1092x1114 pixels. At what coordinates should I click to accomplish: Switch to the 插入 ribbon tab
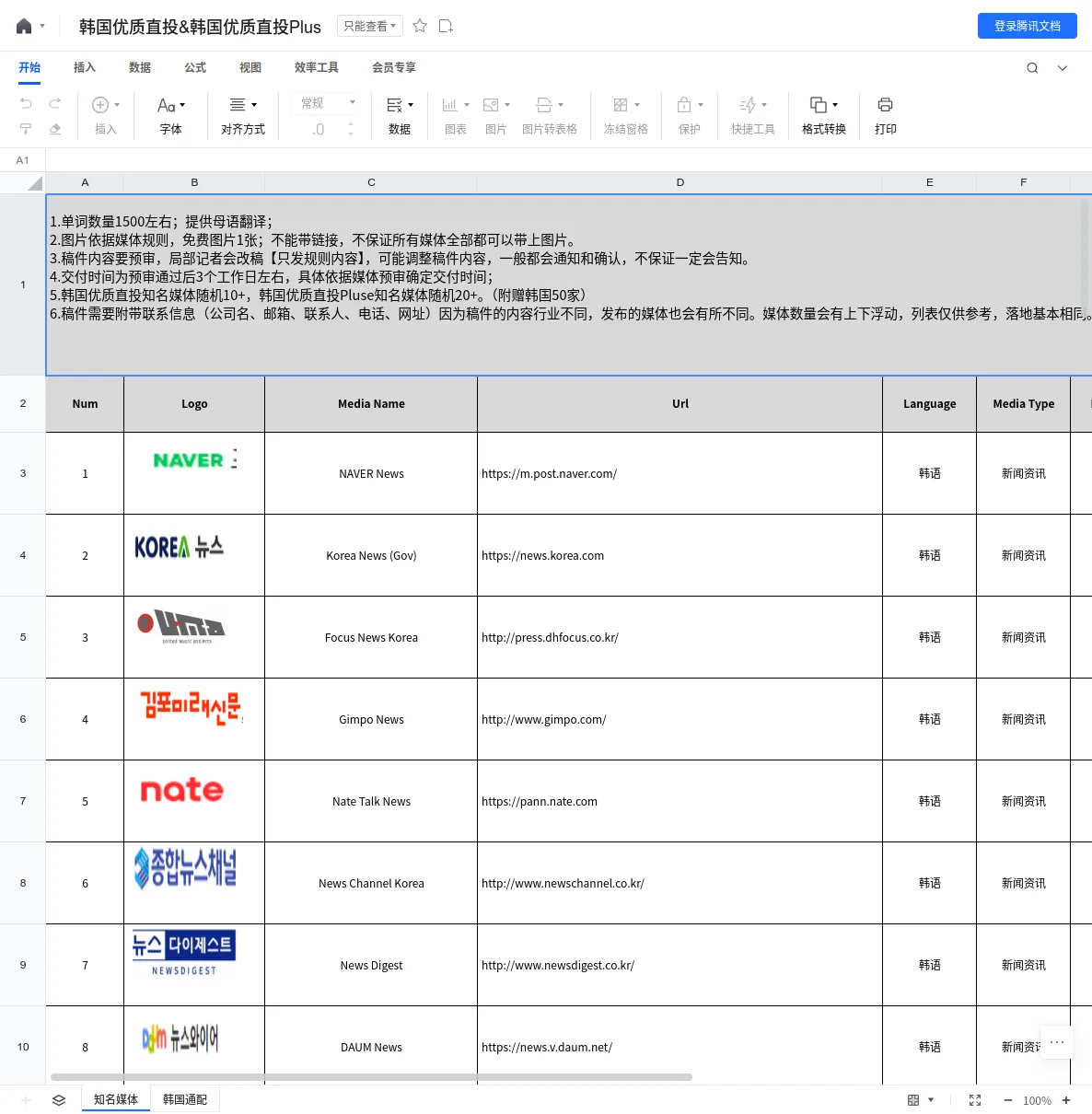tap(85, 67)
